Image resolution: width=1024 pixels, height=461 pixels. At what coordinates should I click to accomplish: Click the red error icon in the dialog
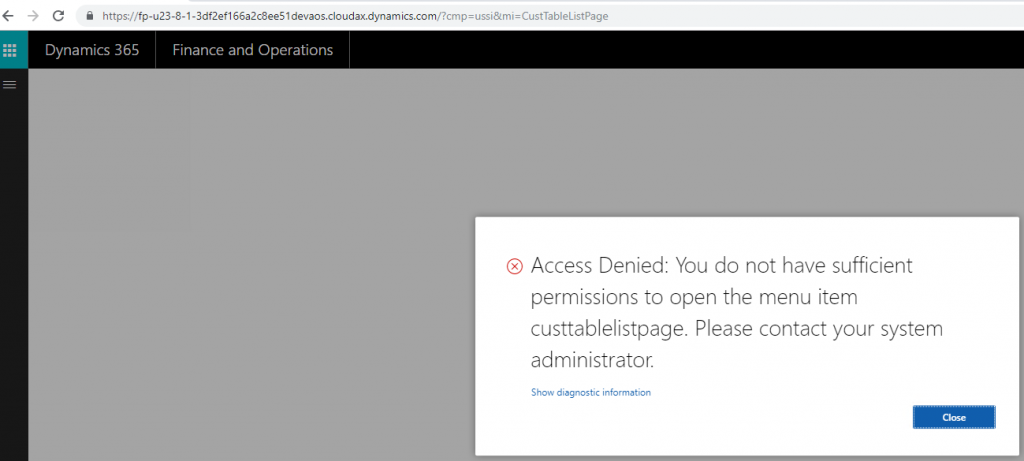[x=515, y=266]
